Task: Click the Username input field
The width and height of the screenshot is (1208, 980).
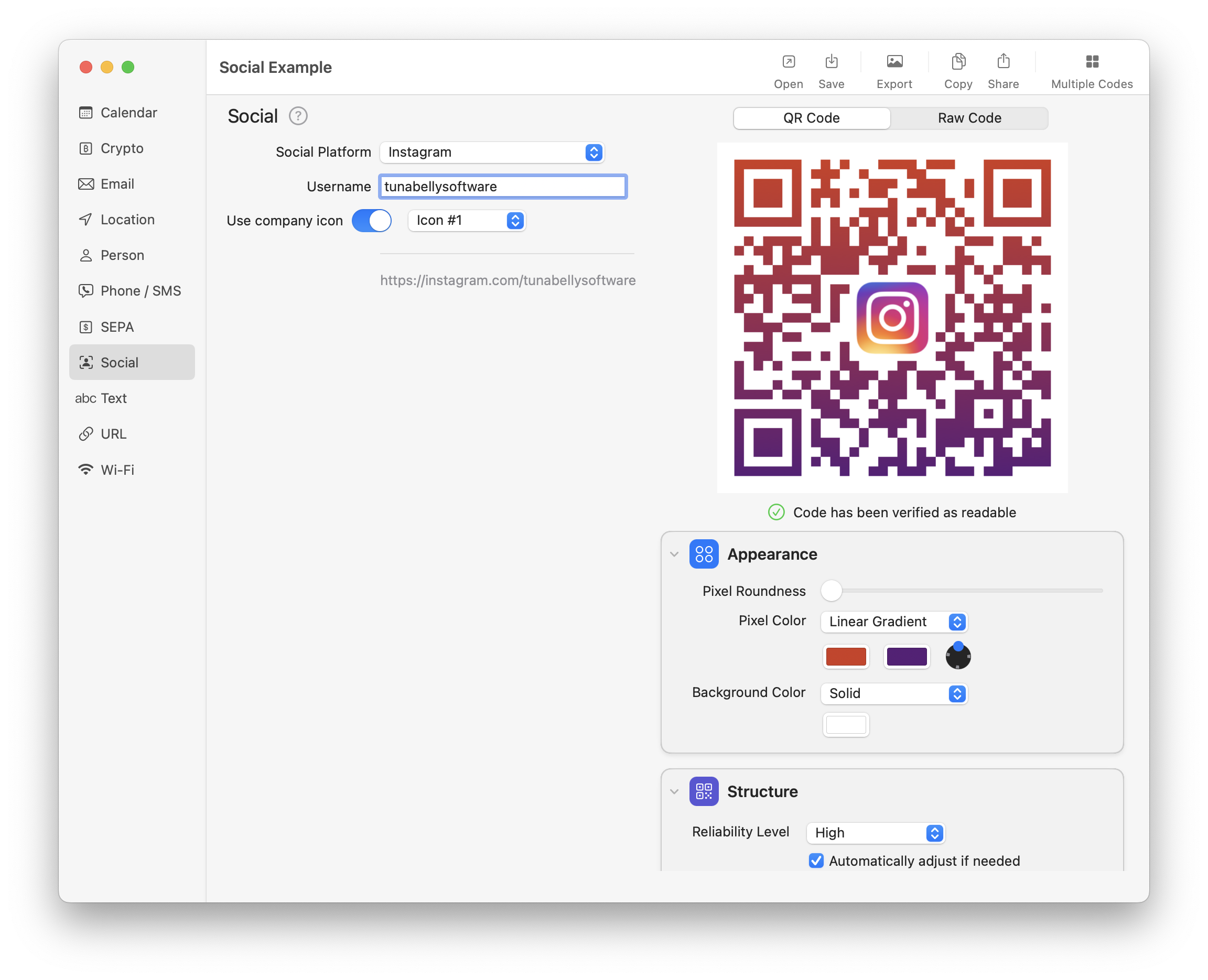Action: [x=502, y=186]
